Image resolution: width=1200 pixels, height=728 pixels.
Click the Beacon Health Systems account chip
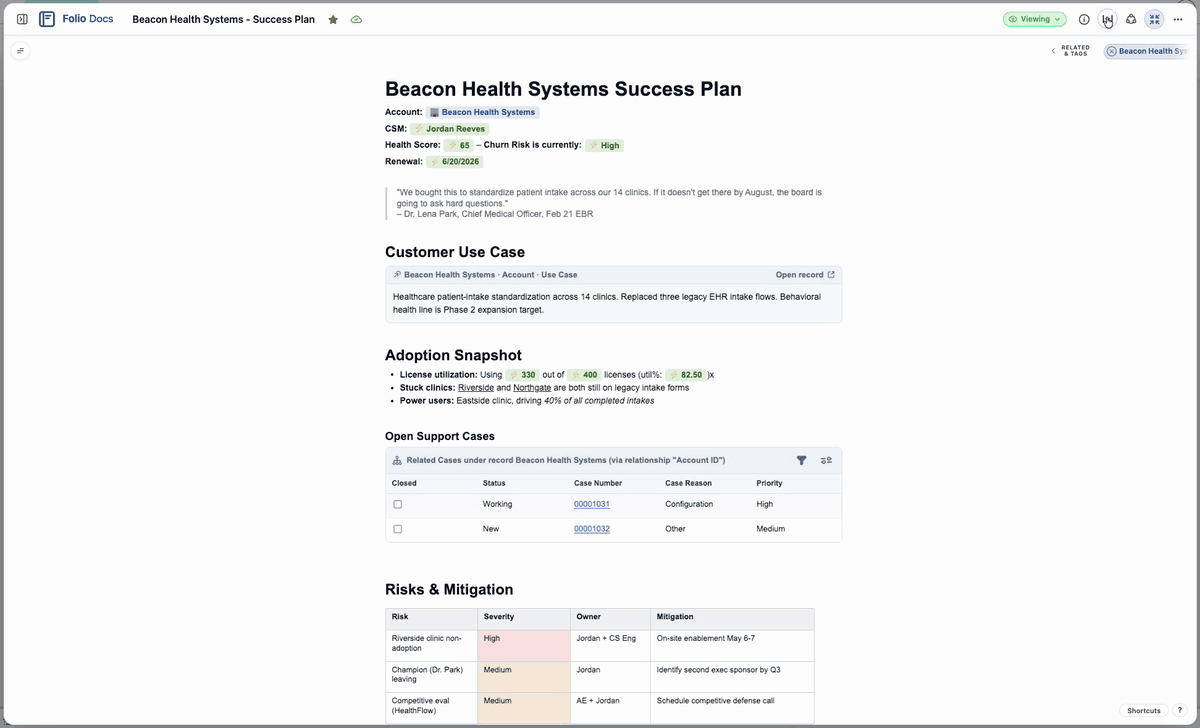click(483, 112)
